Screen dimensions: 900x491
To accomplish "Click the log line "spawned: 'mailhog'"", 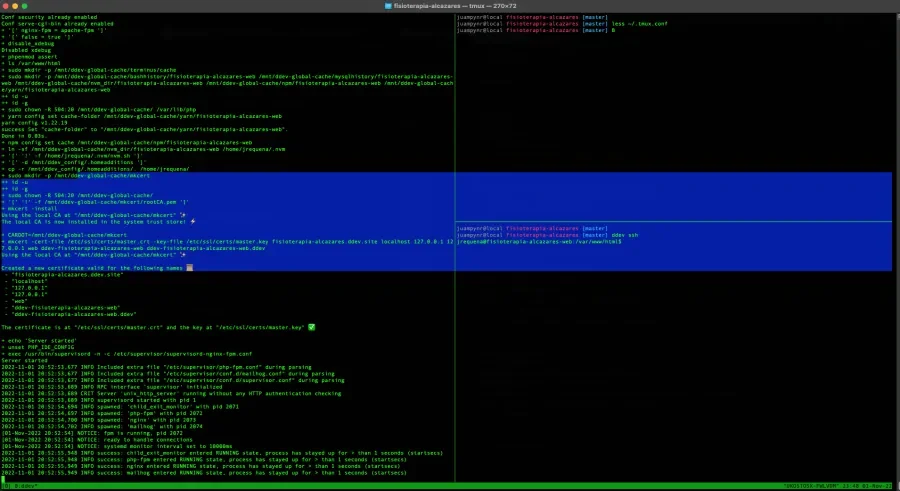I will tap(102, 427).
